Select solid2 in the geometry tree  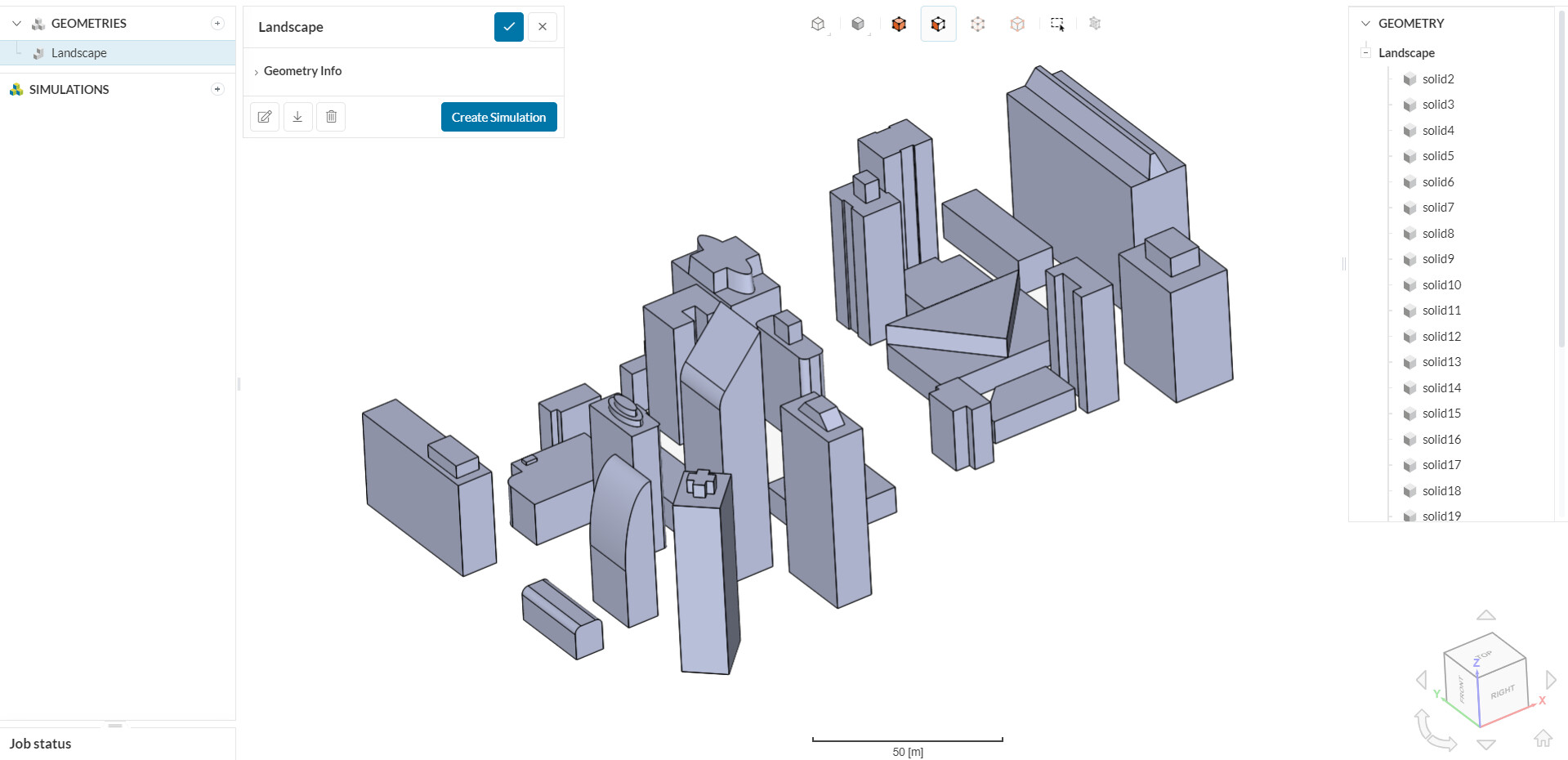(x=1438, y=79)
